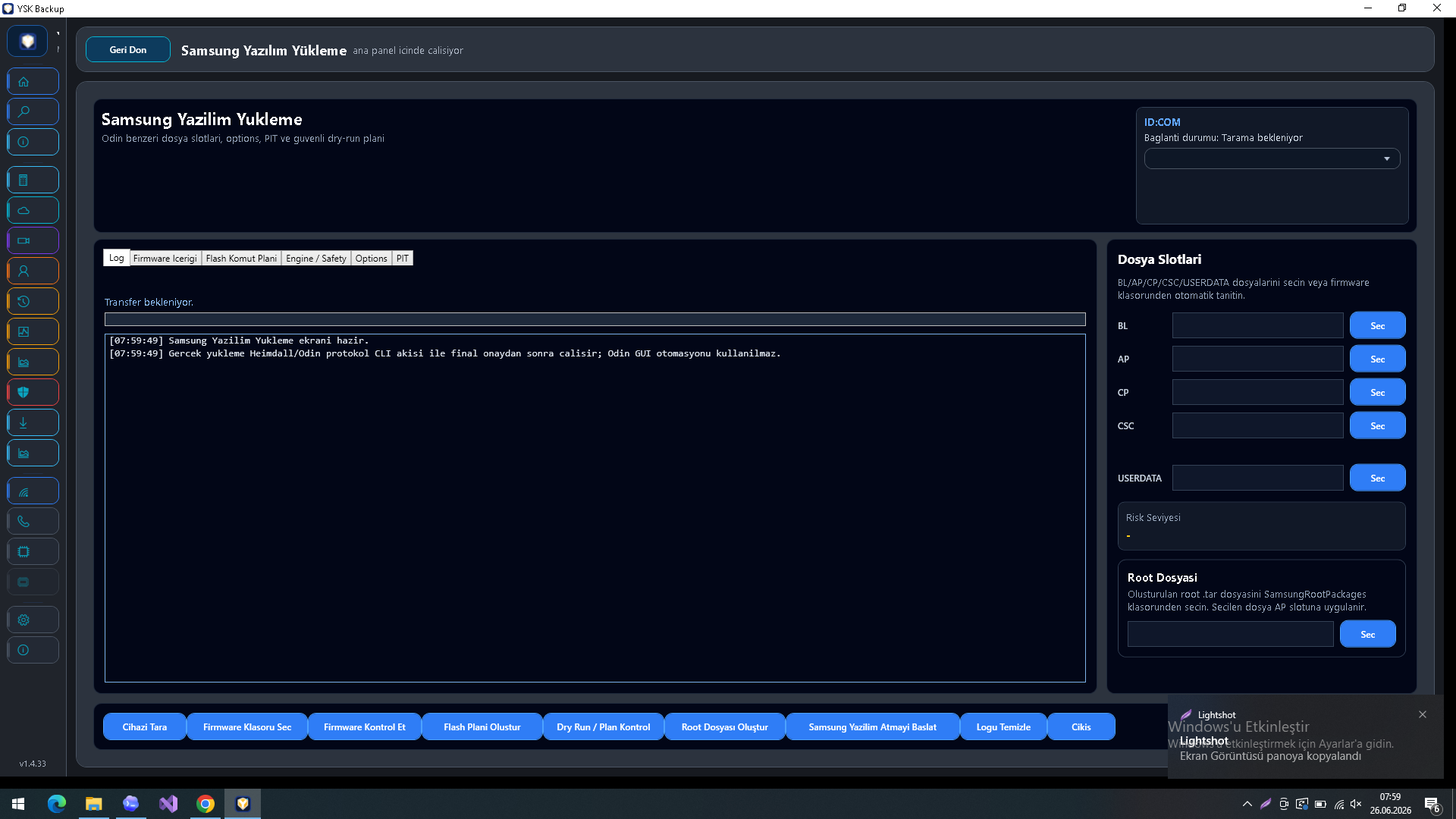Open the processor chip sidebar item
The image size is (1456, 819).
tap(33, 551)
